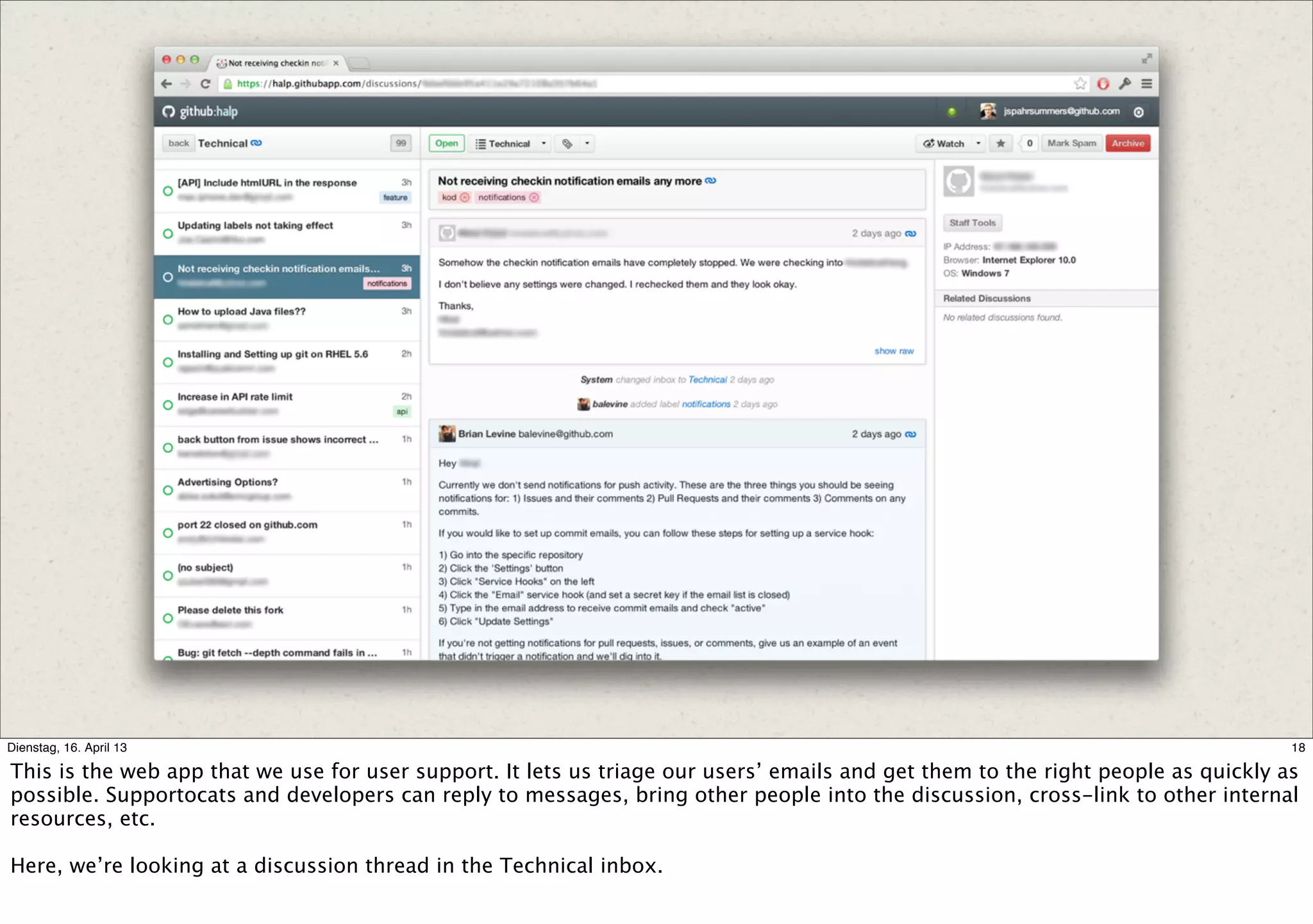Image resolution: width=1313 pixels, height=924 pixels.
Task: Click the Open status button
Action: tap(447, 144)
